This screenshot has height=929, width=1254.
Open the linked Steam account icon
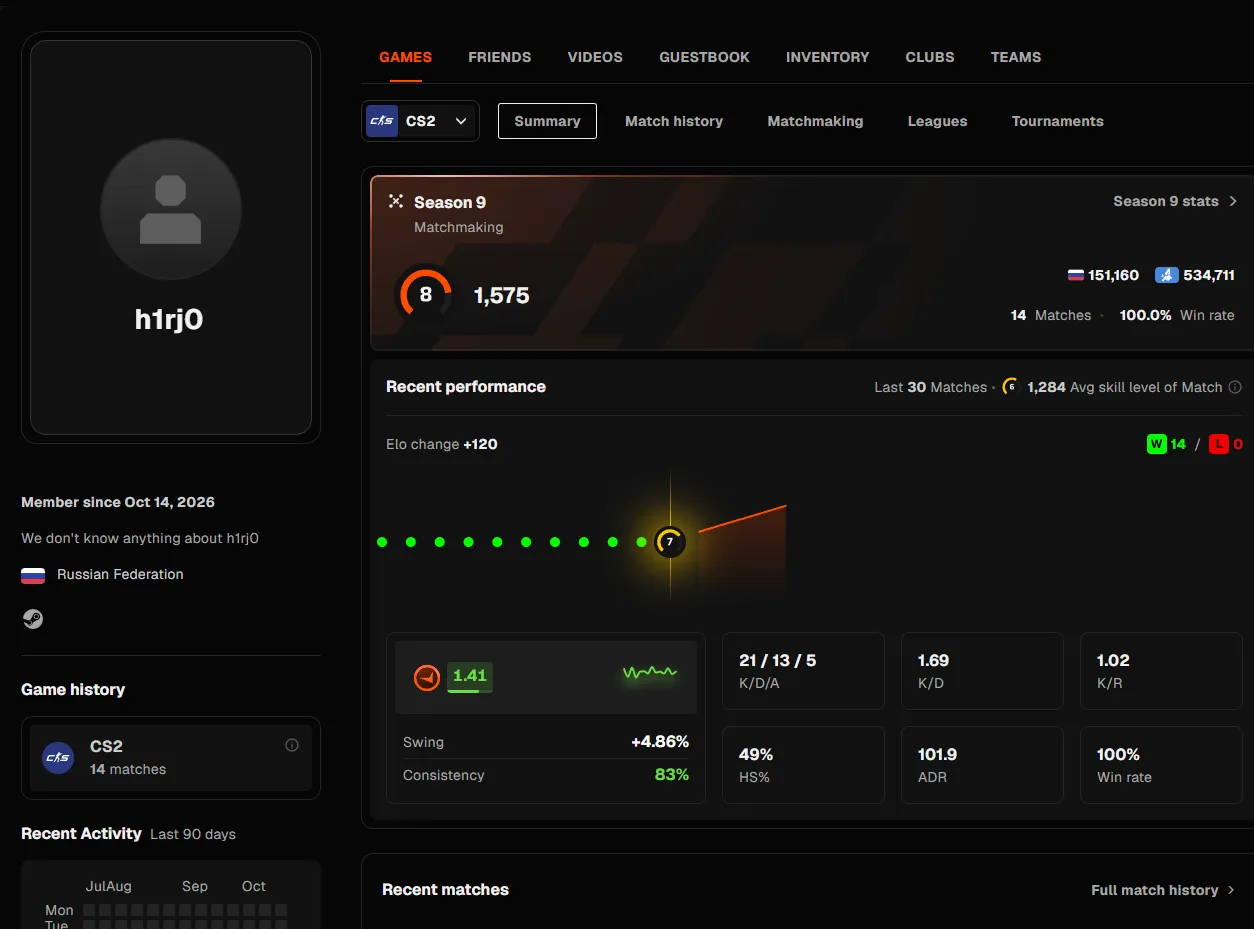click(x=33, y=619)
